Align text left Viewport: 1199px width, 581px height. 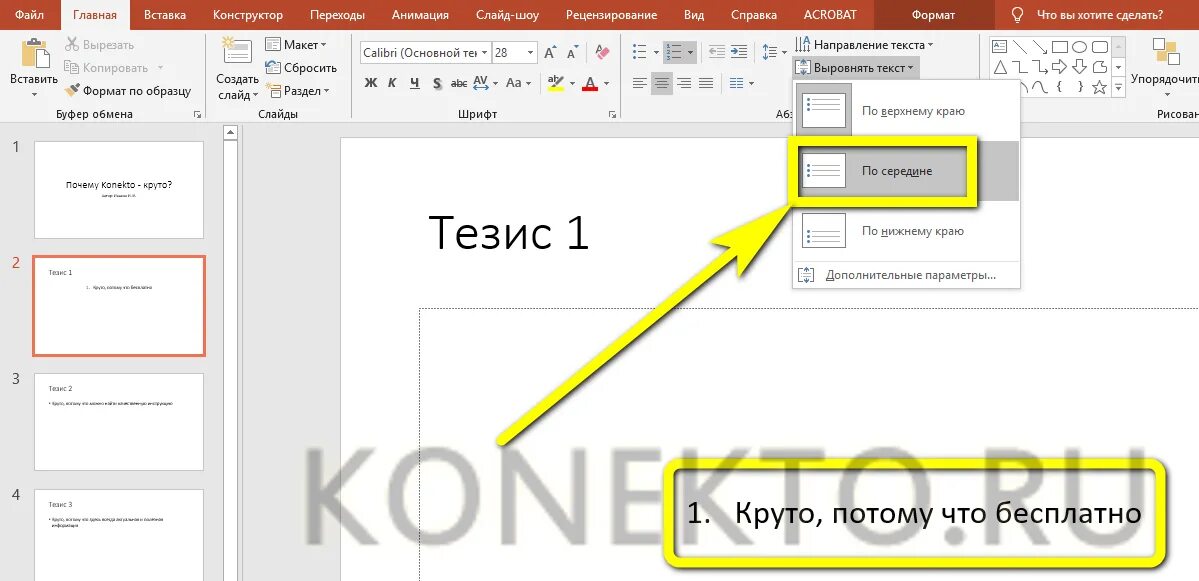639,83
